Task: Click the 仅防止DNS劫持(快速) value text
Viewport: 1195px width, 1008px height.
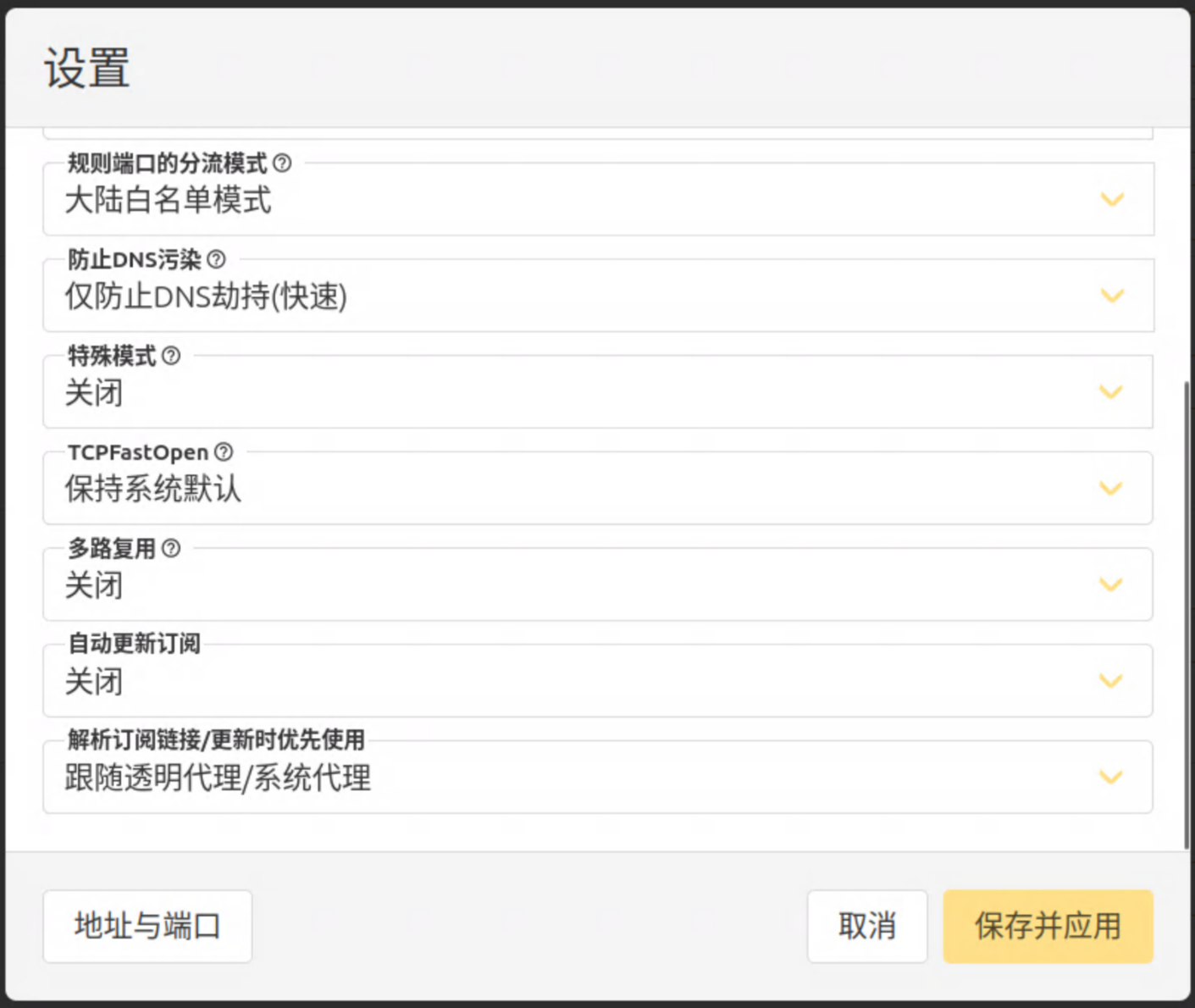Action: pos(206,296)
